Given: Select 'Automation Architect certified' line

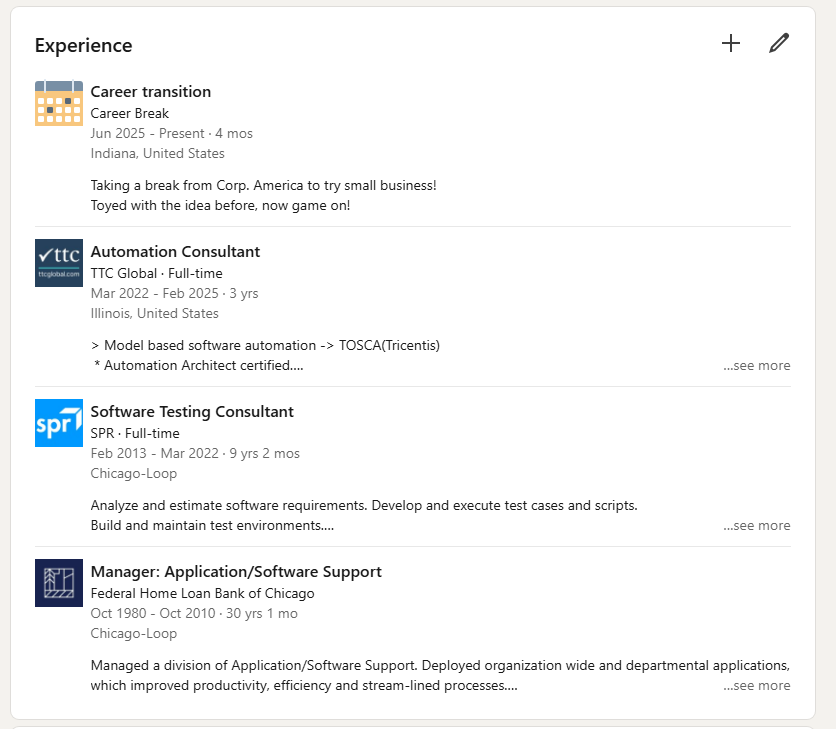Looking at the screenshot, I should pos(198,366).
